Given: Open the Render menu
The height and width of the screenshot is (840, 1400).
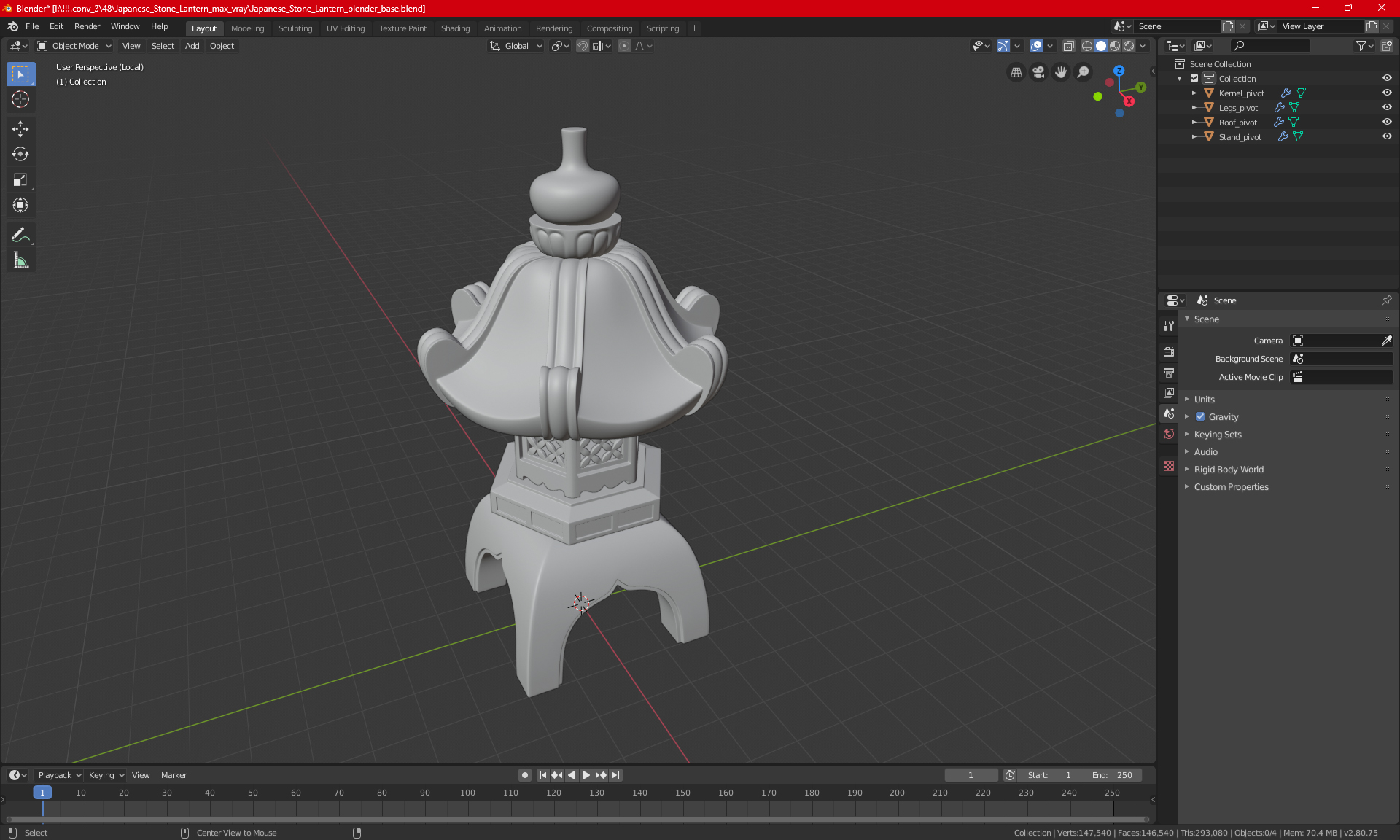Looking at the screenshot, I should [87, 26].
